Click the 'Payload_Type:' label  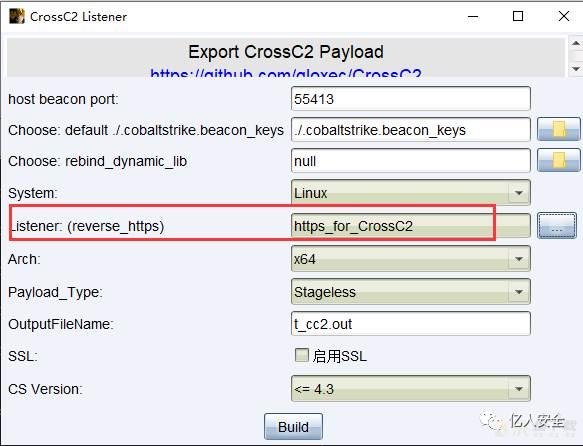point(55,292)
